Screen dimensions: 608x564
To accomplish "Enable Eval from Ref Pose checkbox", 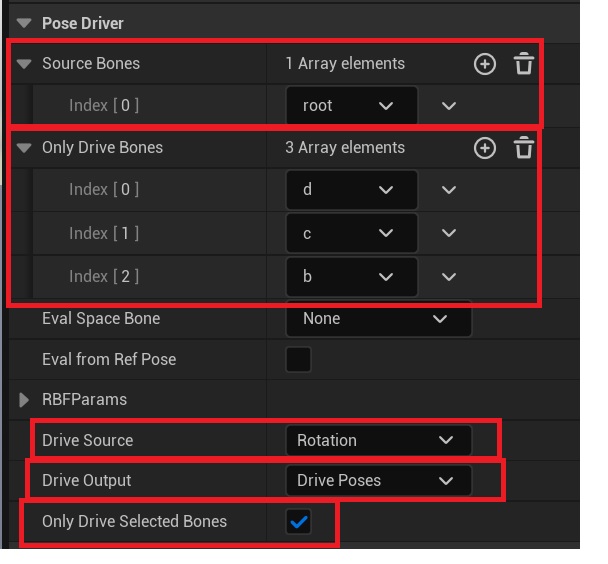I will [298, 359].
